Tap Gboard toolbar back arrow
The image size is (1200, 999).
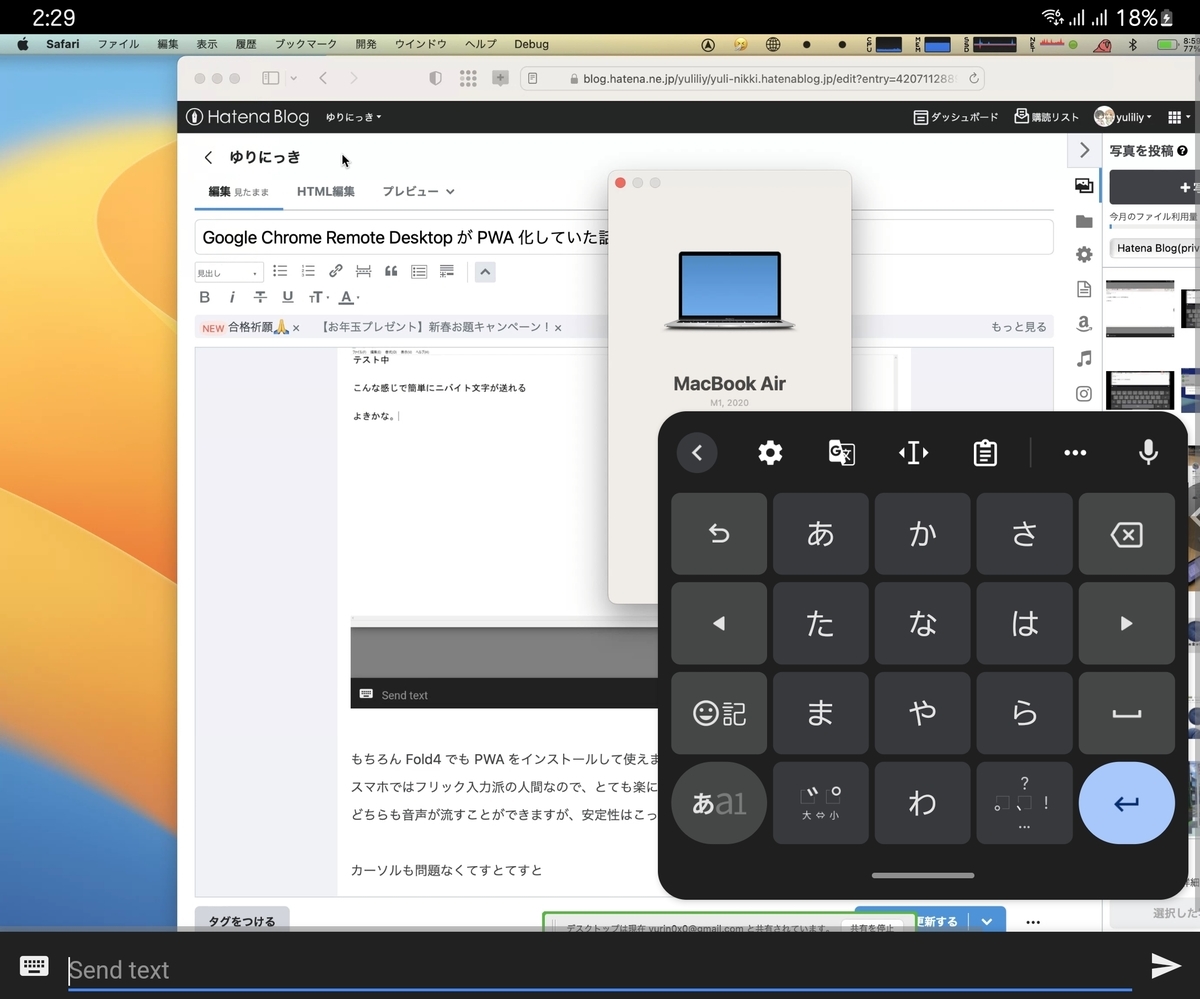click(x=697, y=453)
